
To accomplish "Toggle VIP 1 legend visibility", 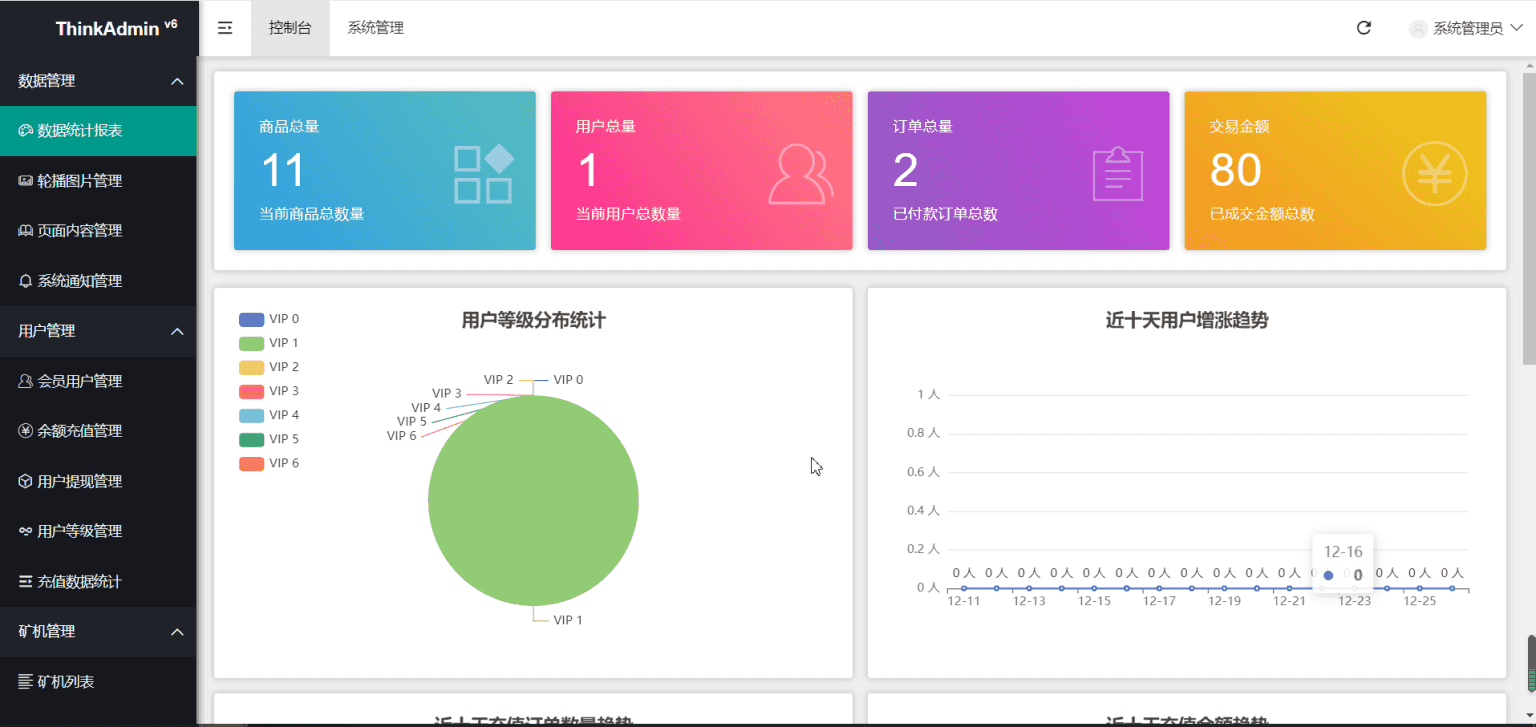I will [x=268, y=343].
